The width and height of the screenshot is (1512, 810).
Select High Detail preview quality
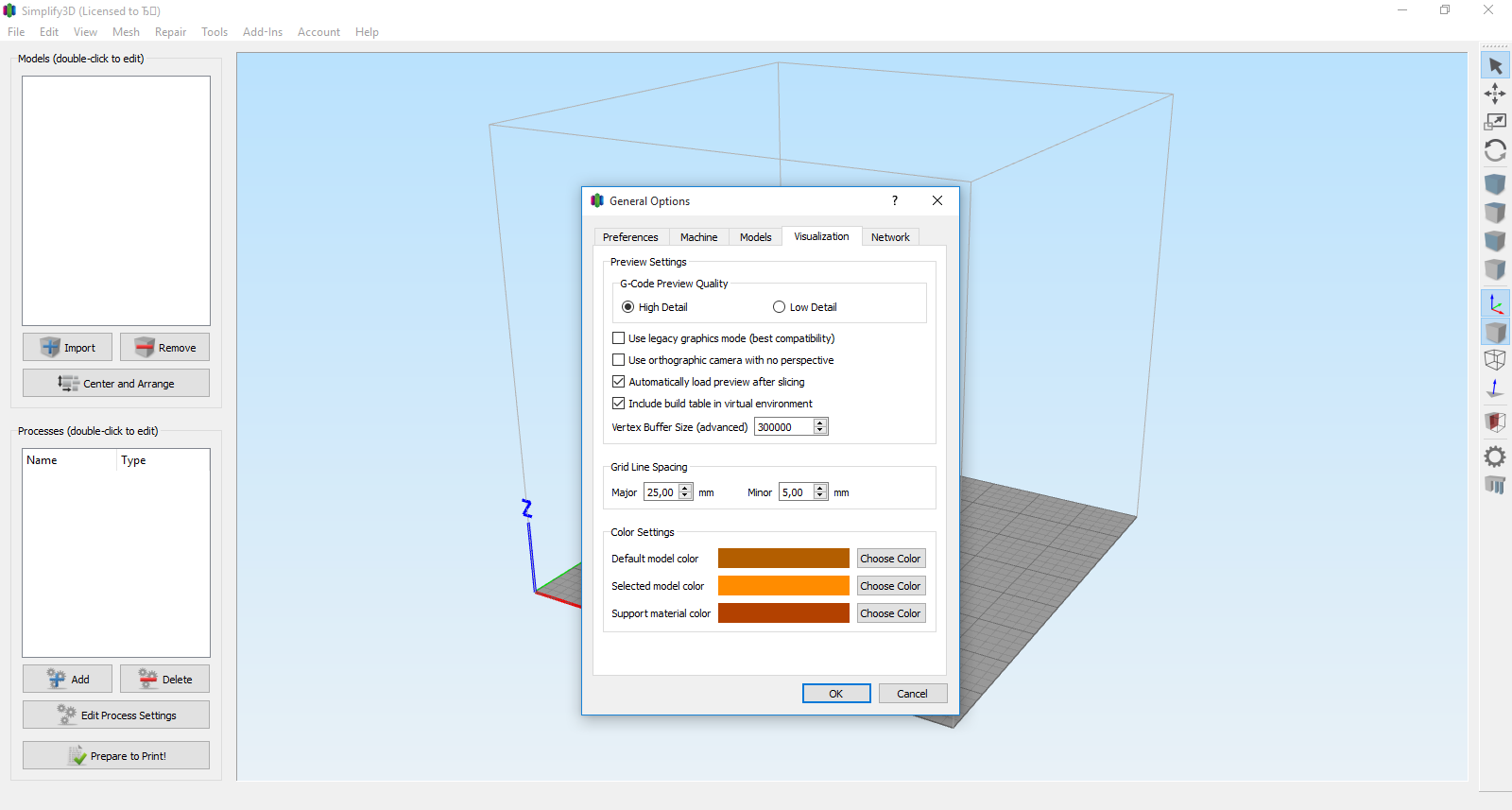pos(655,307)
